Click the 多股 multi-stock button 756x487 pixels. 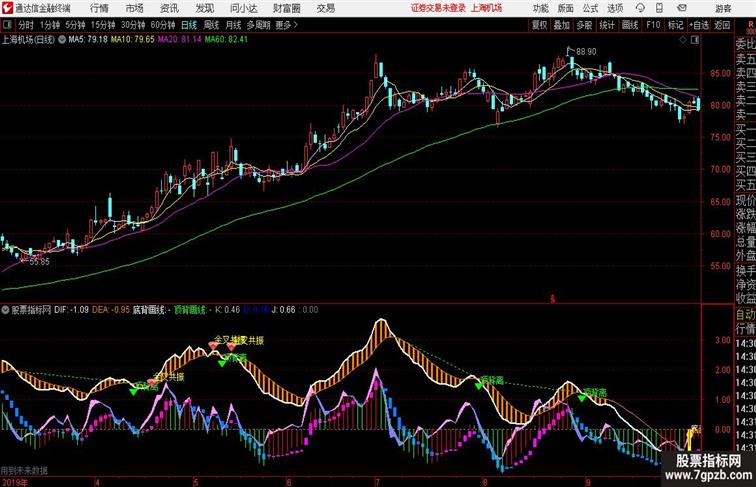(584, 25)
